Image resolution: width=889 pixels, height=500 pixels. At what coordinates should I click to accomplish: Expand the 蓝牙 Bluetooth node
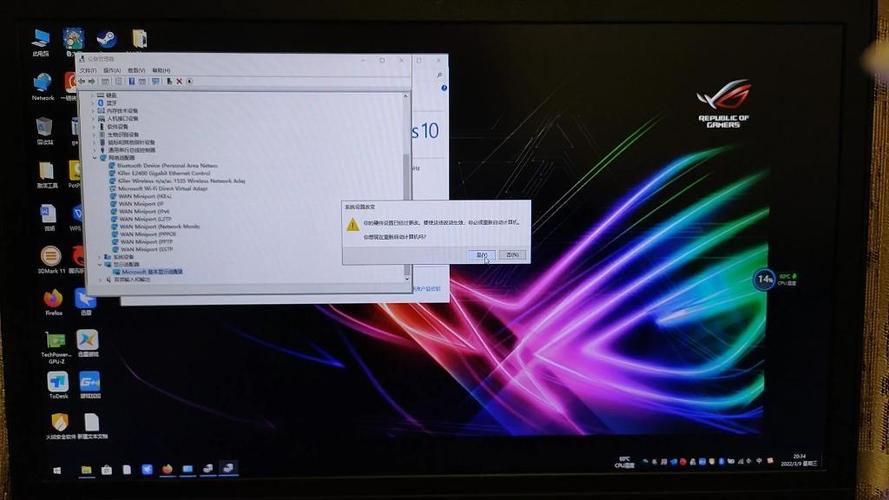[x=94, y=103]
